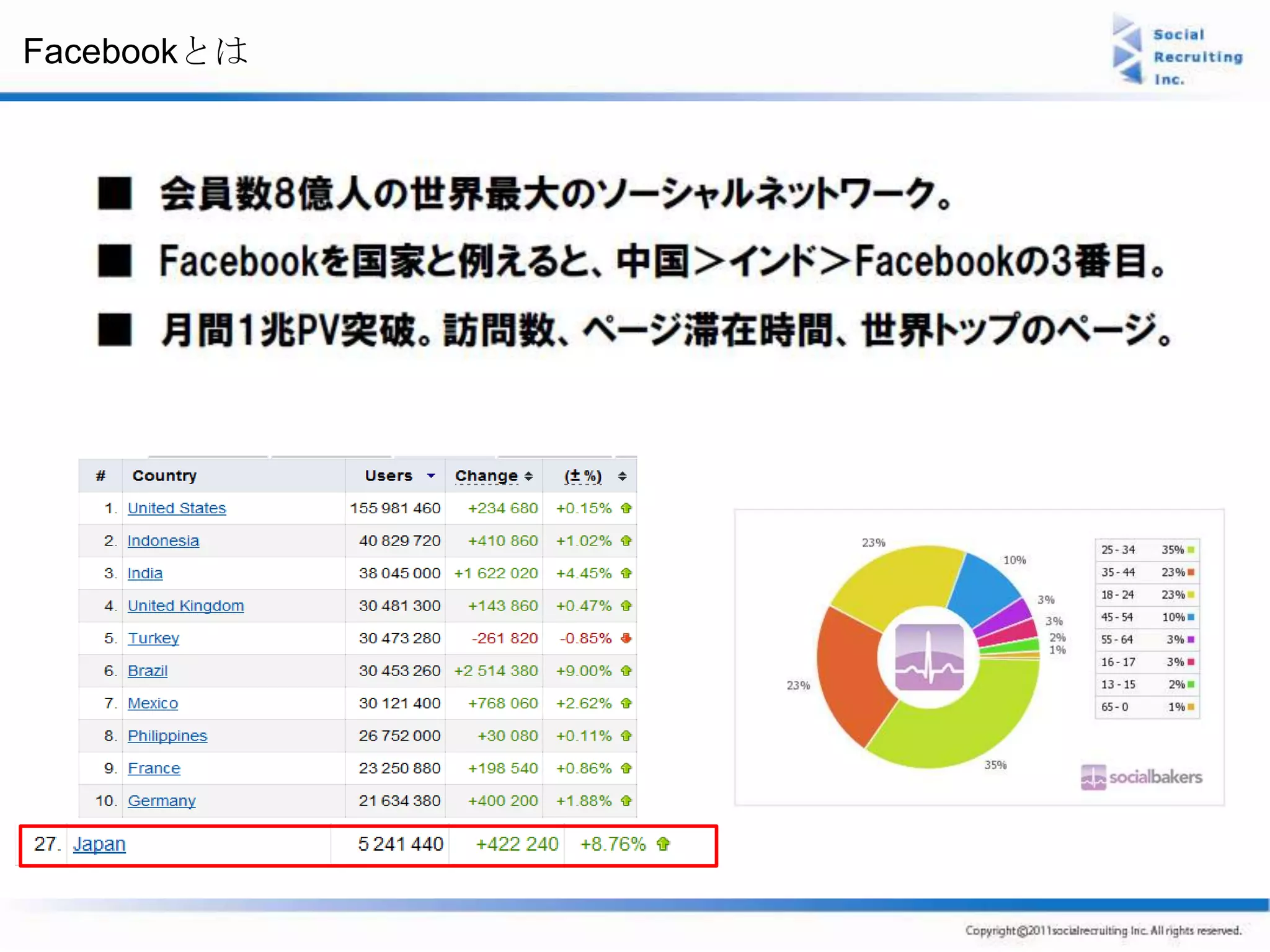Click the Social Recruiting Inc. logo
The height and width of the screenshot is (952, 1270).
1178,50
